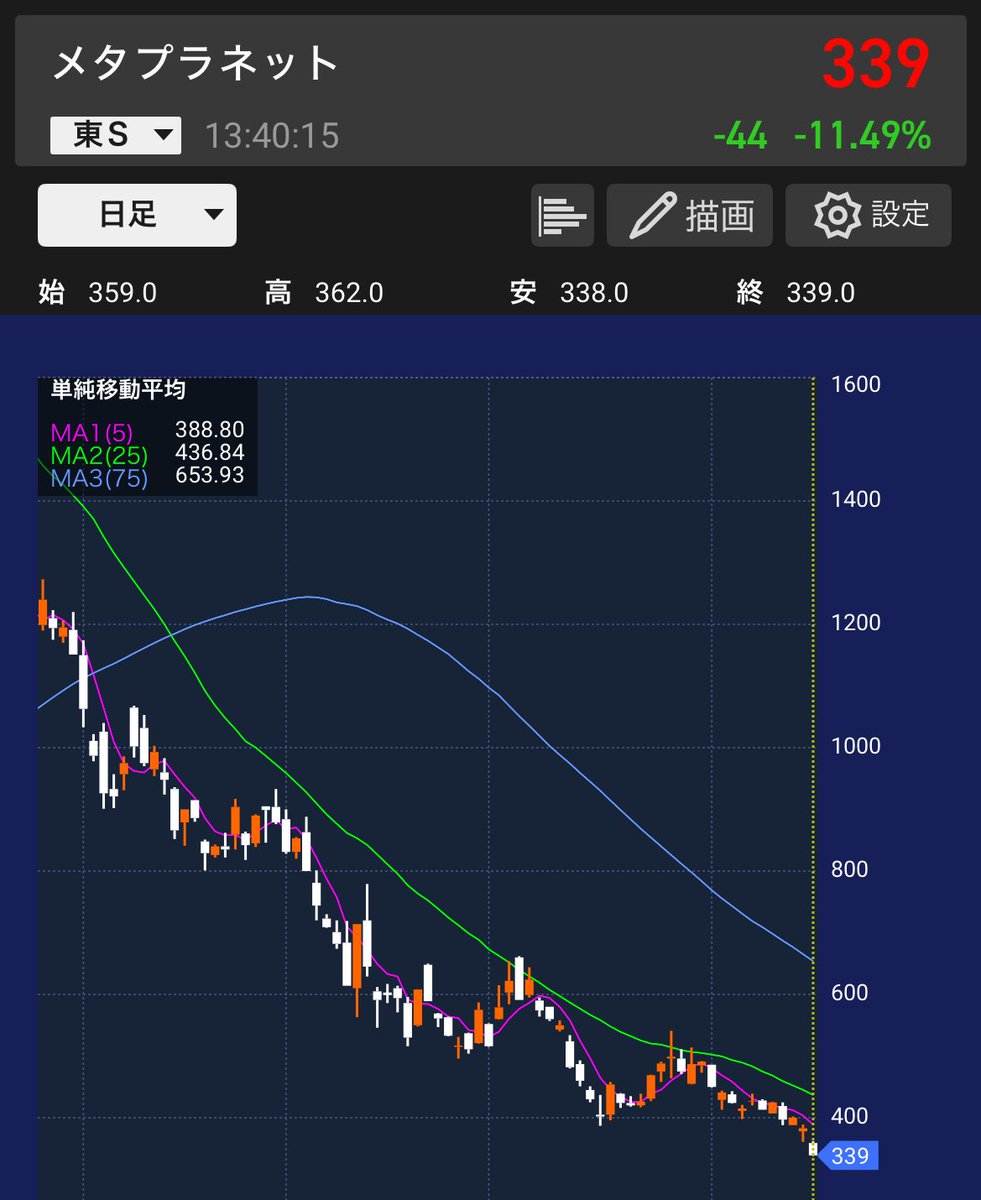
Task: Click the latest candlestick near 339
Action: pyautogui.click(x=813, y=1149)
